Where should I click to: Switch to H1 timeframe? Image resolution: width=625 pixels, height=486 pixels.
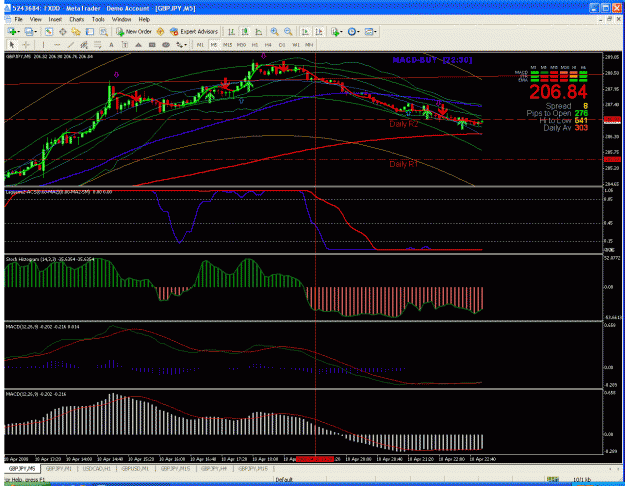(255, 45)
